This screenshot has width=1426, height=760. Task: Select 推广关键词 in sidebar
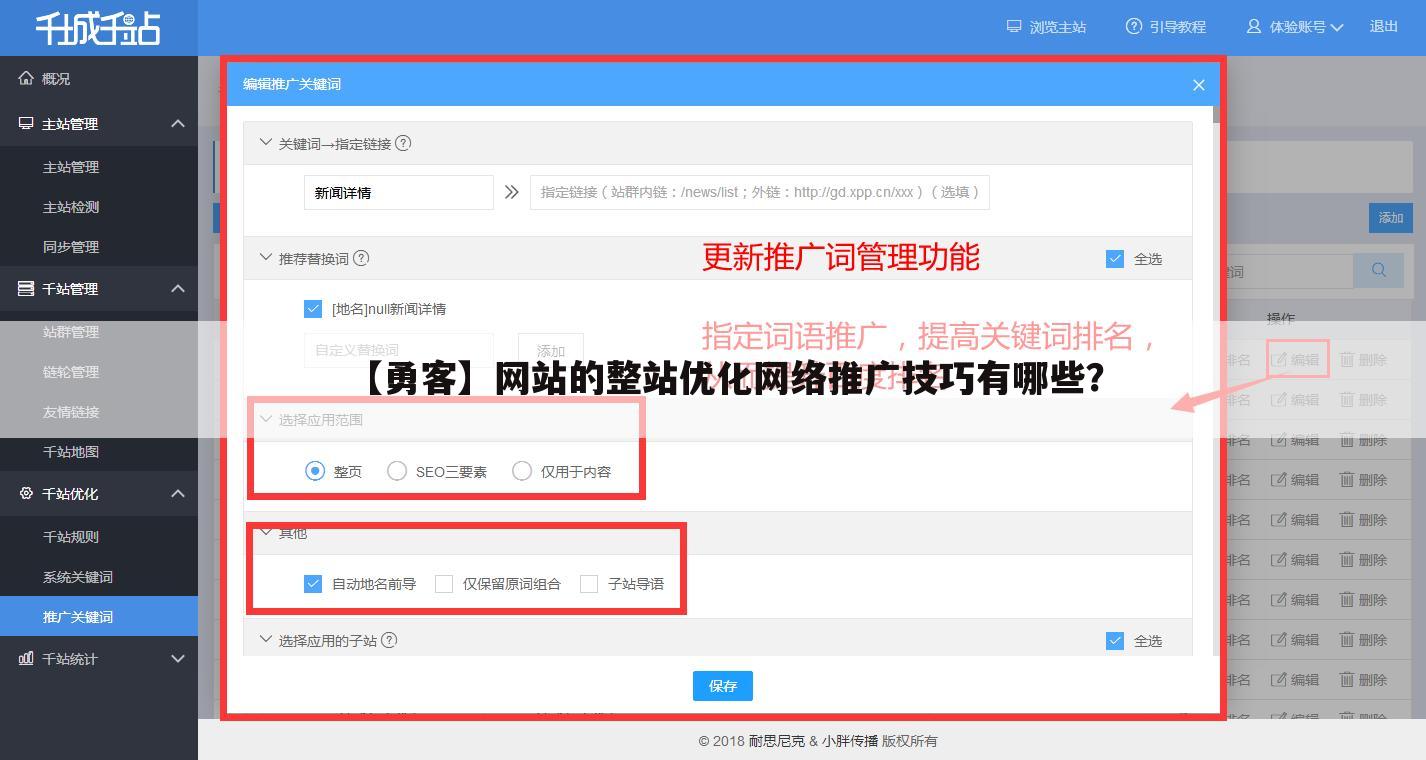coord(99,617)
